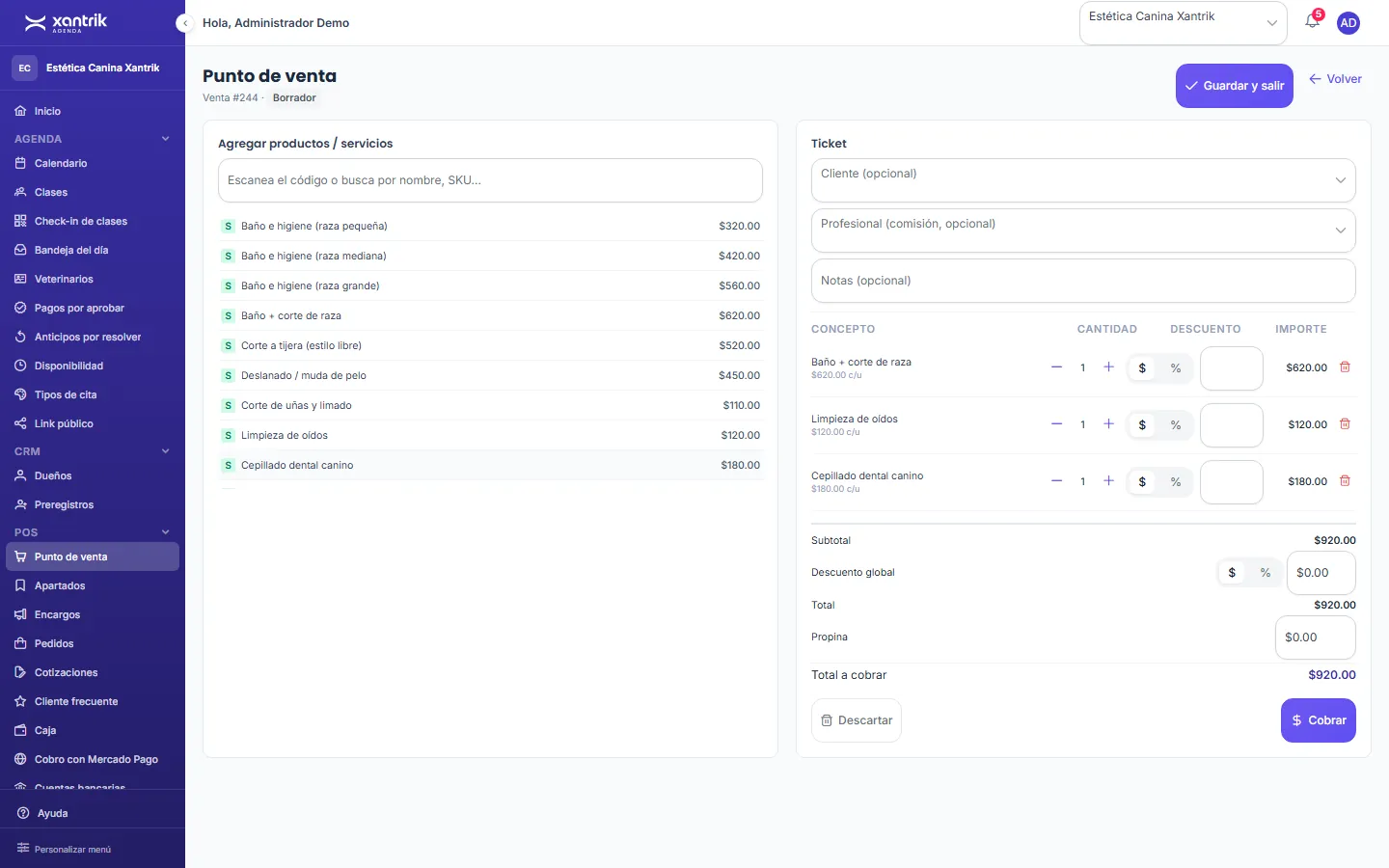Collapse the sidebar with the arrow button

pyautogui.click(x=183, y=23)
